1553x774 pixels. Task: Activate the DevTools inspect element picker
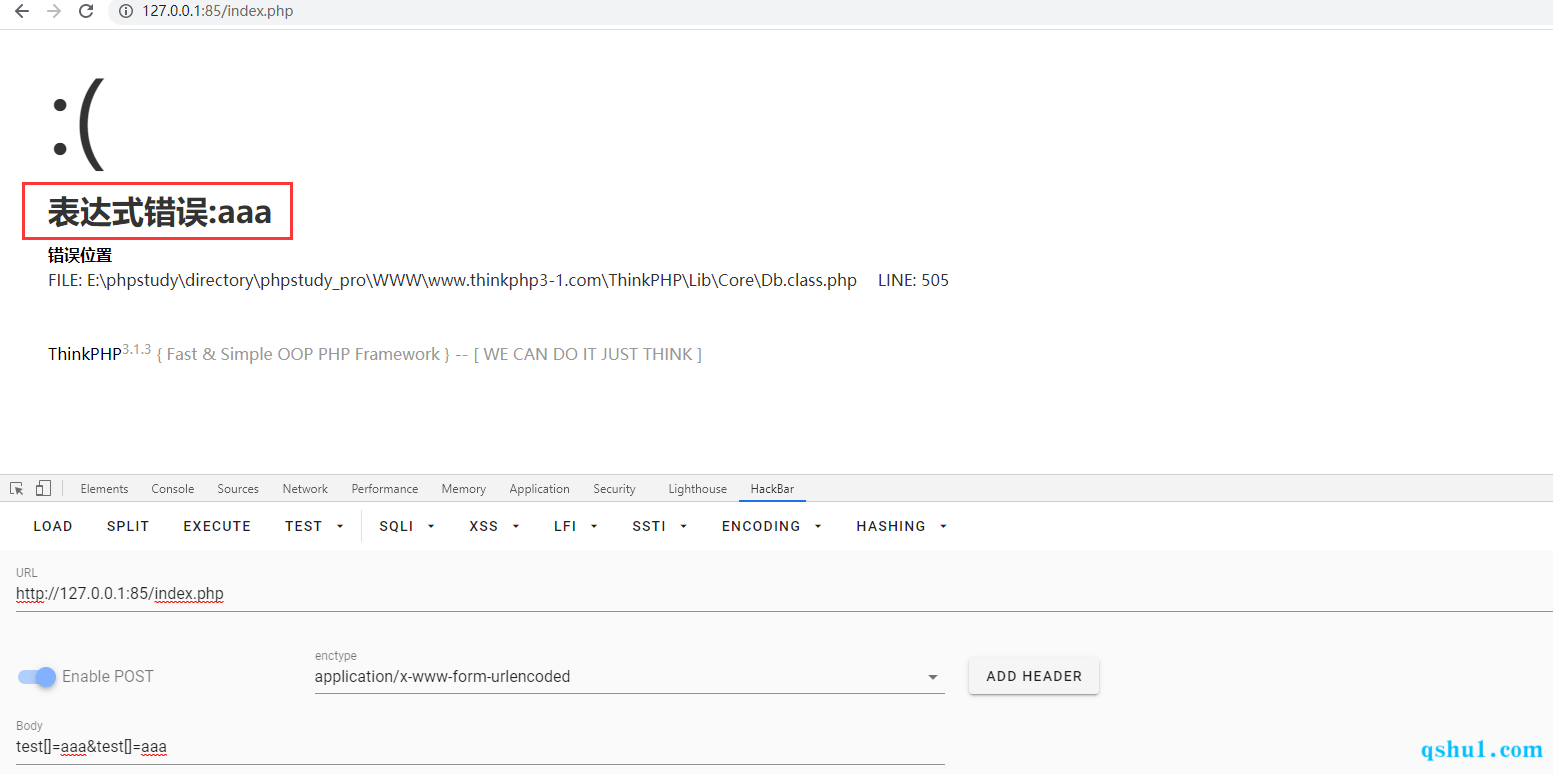click(17, 489)
